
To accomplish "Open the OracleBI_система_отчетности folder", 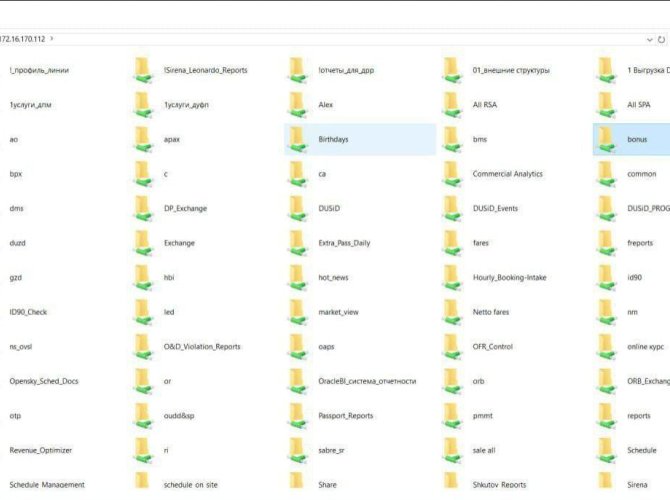I will tap(366, 381).
